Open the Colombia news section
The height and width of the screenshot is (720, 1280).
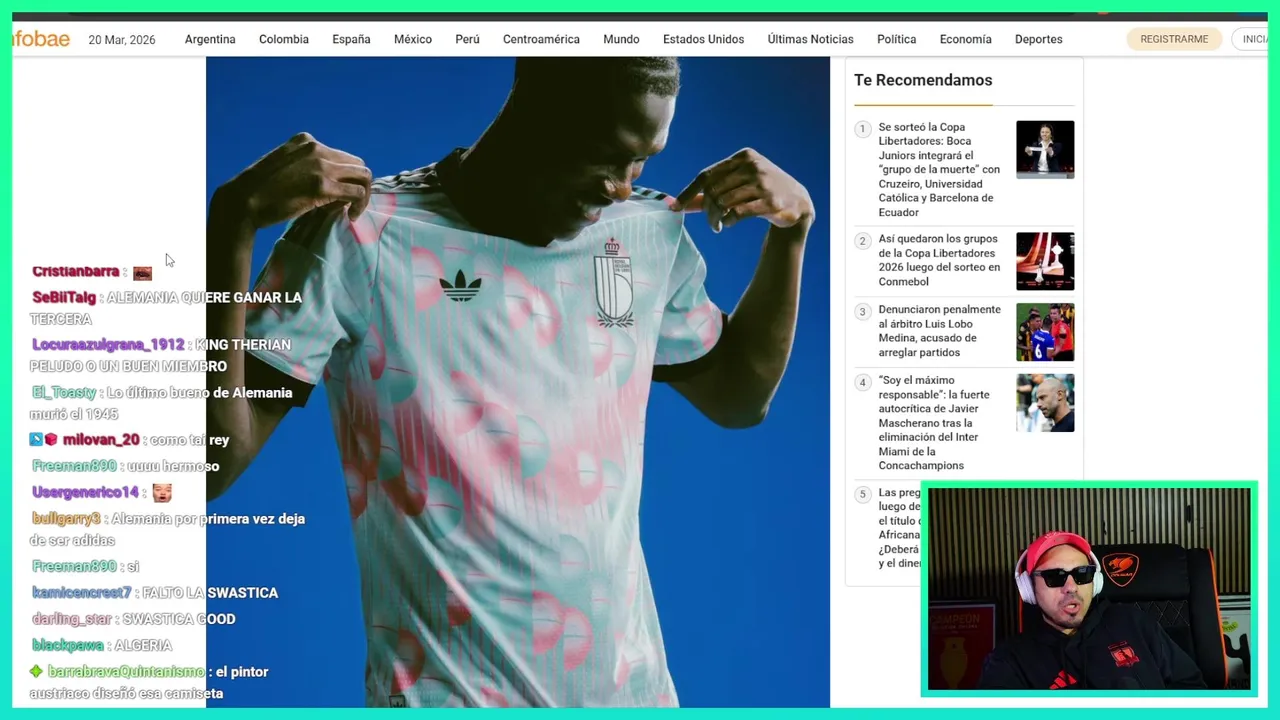pyautogui.click(x=284, y=39)
